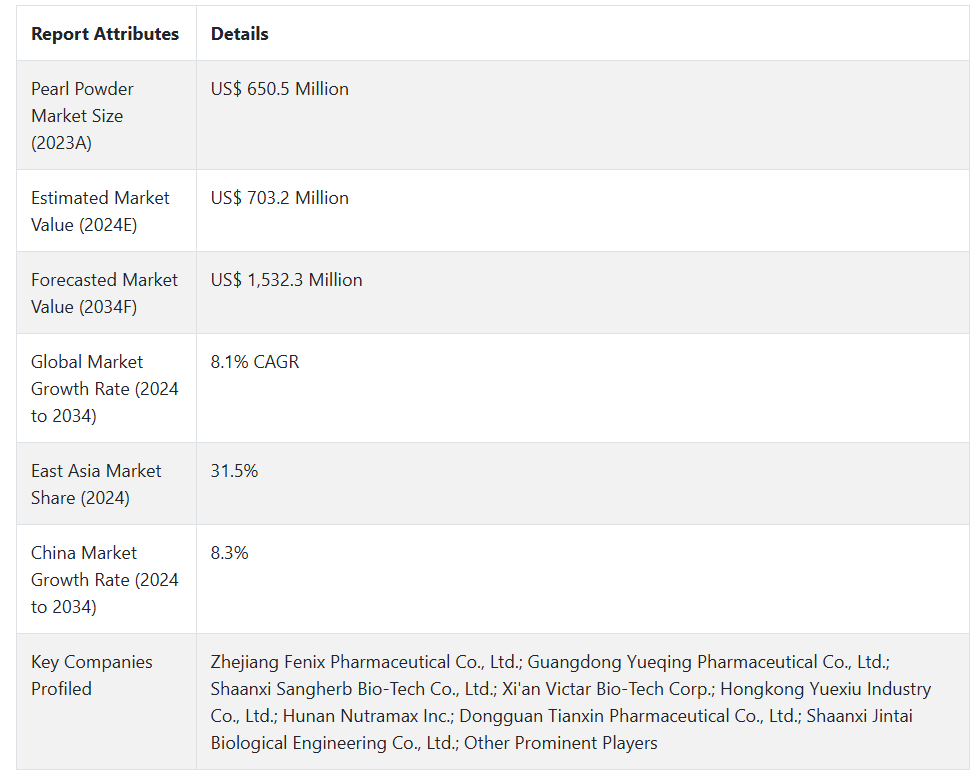The image size is (977, 777).
Task: Click Zhejiang Fenix Pharmaceutical company name
Action: point(365,662)
